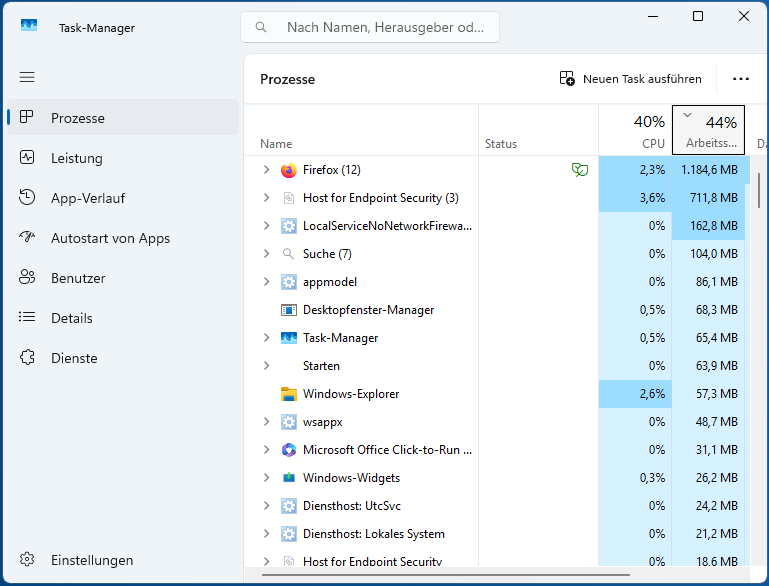Click the vertical scrollbar thumb of process list
769x586 pixels.
click(759, 190)
